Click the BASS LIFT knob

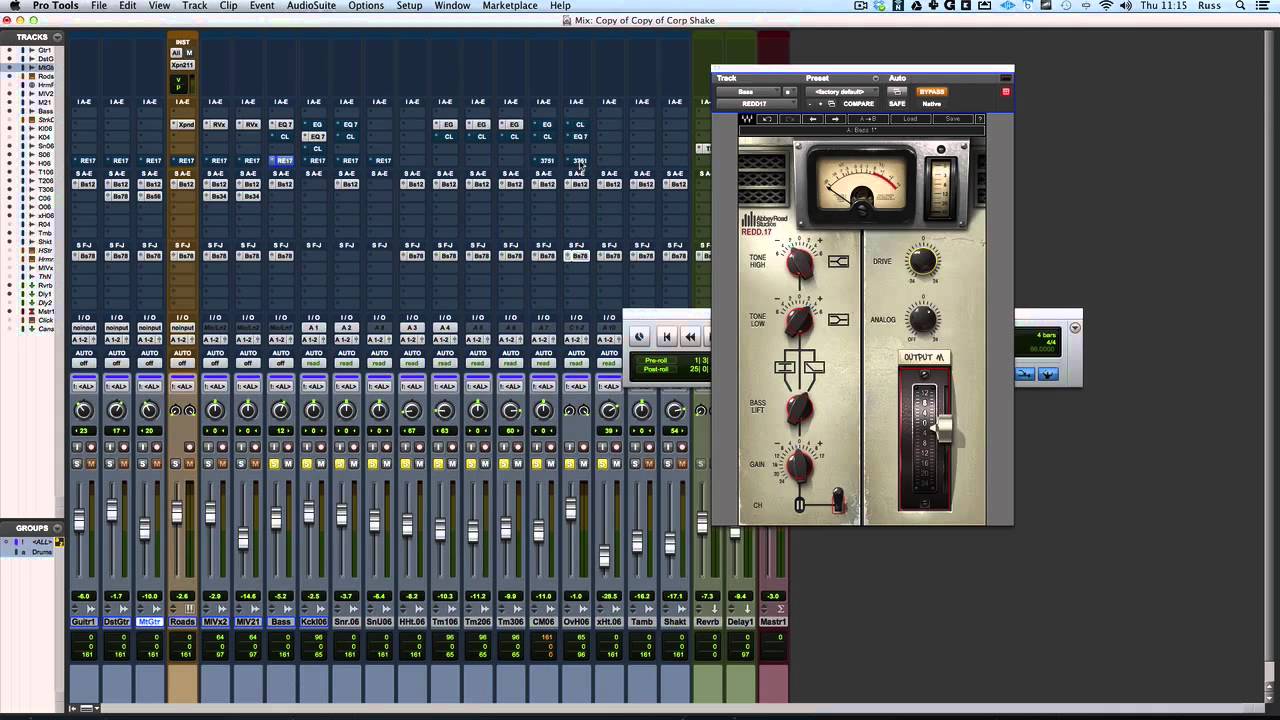[x=798, y=407]
